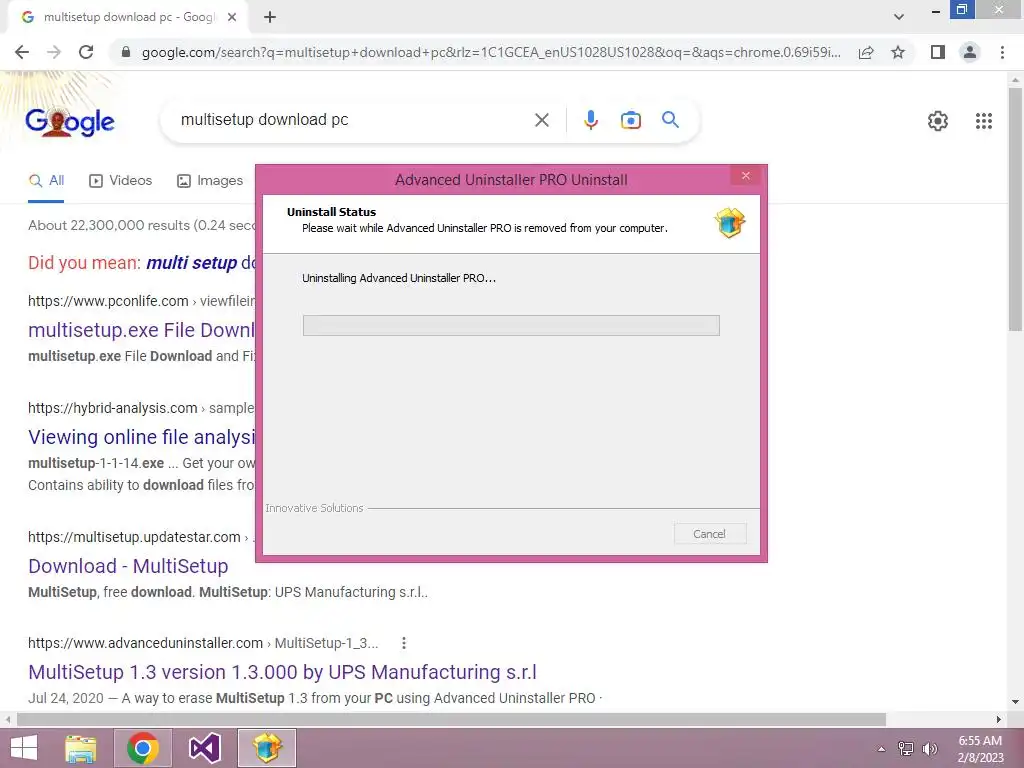Select the All results tab
1024x768 pixels.
coord(46,181)
